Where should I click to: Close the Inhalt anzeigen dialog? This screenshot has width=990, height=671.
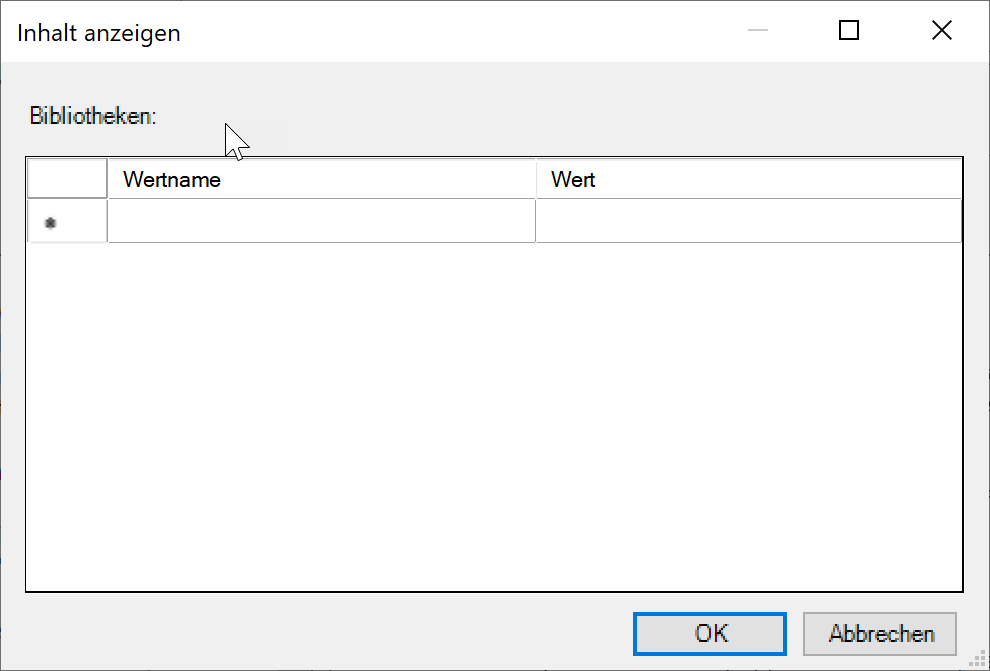(941, 31)
